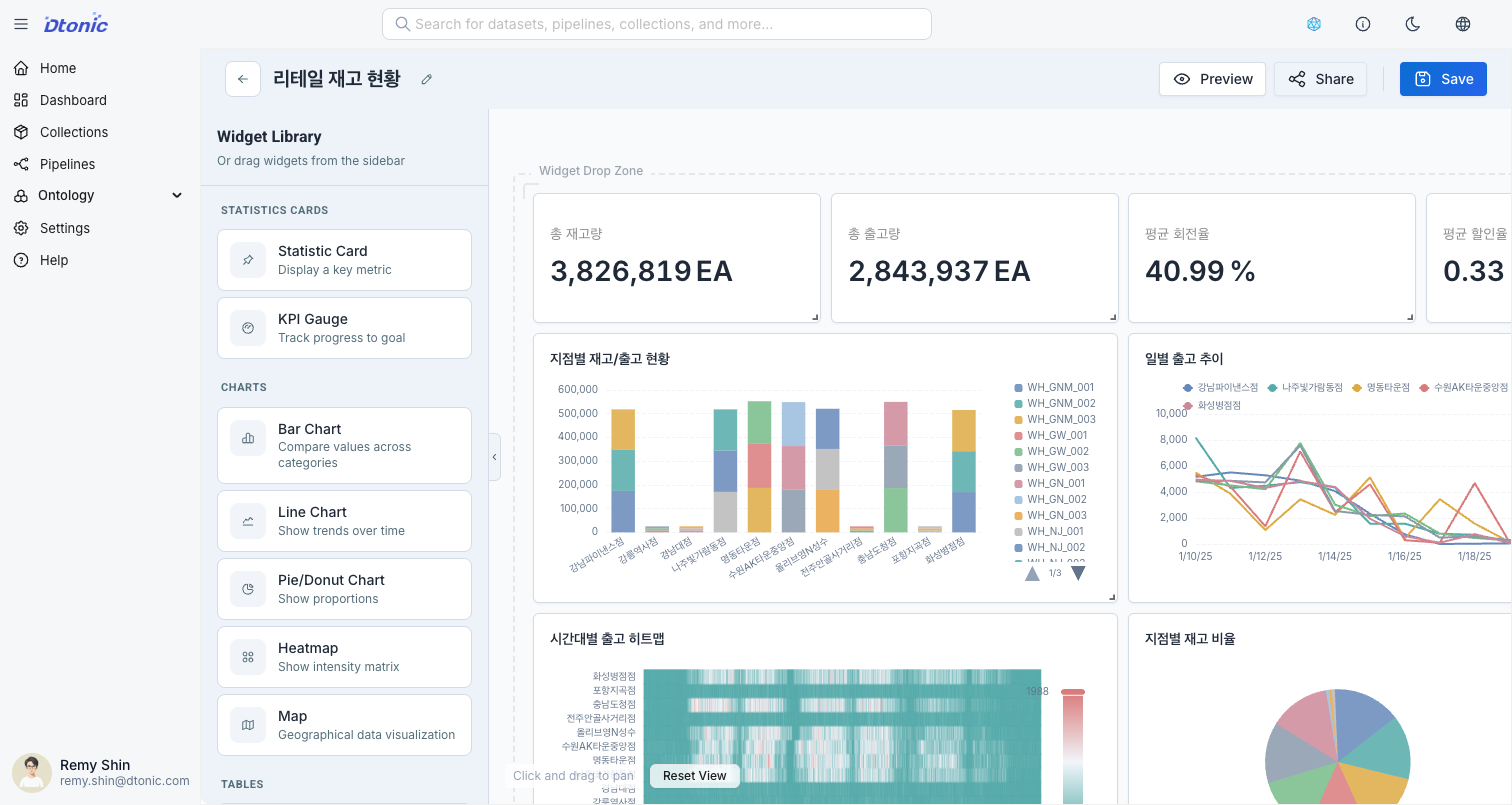The height and width of the screenshot is (805, 1512).
Task: Open Home in the sidebar
Action: [x=100, y=68]
